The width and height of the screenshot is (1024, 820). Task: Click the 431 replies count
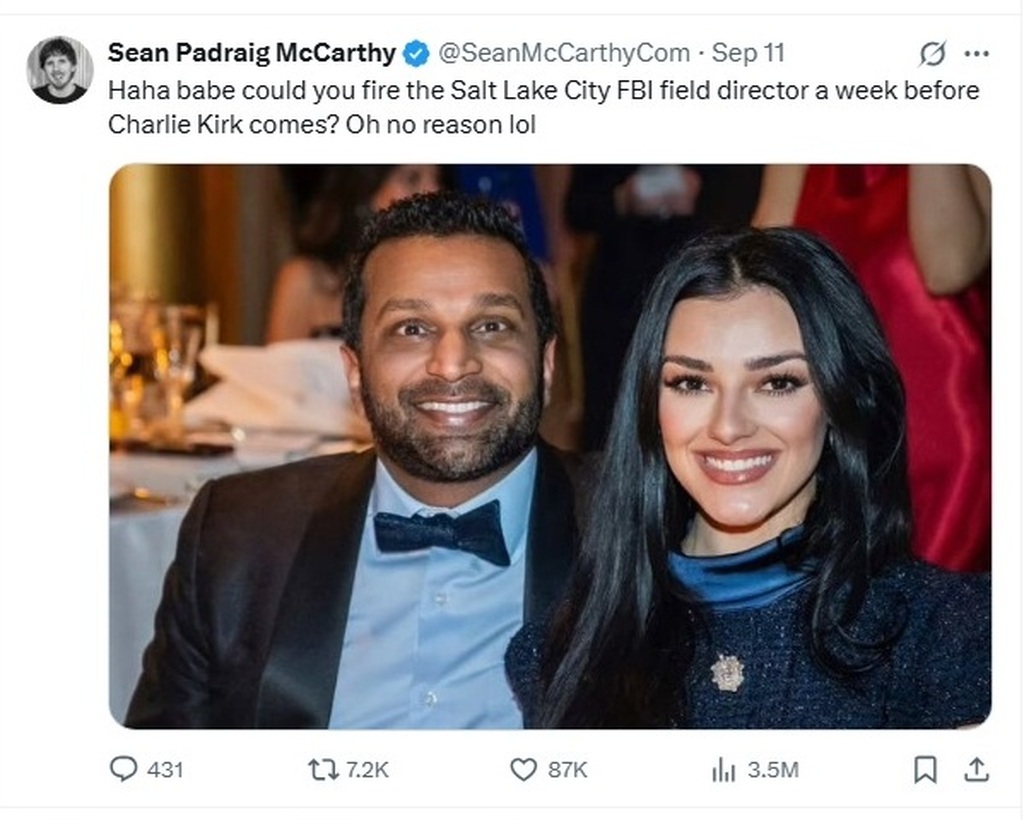tap(165, 769)
